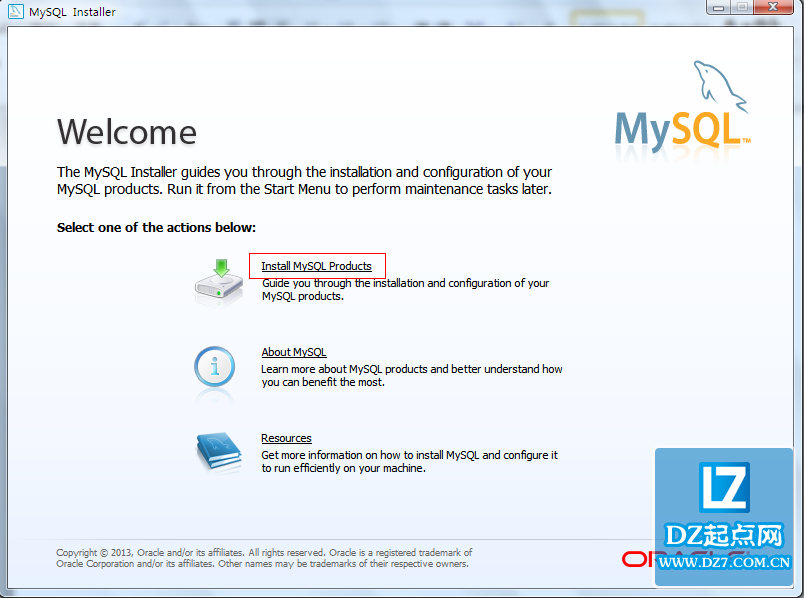Click the 'Welcome' heading text
This screenshot has height=598, width=804.
coord(127,132)
